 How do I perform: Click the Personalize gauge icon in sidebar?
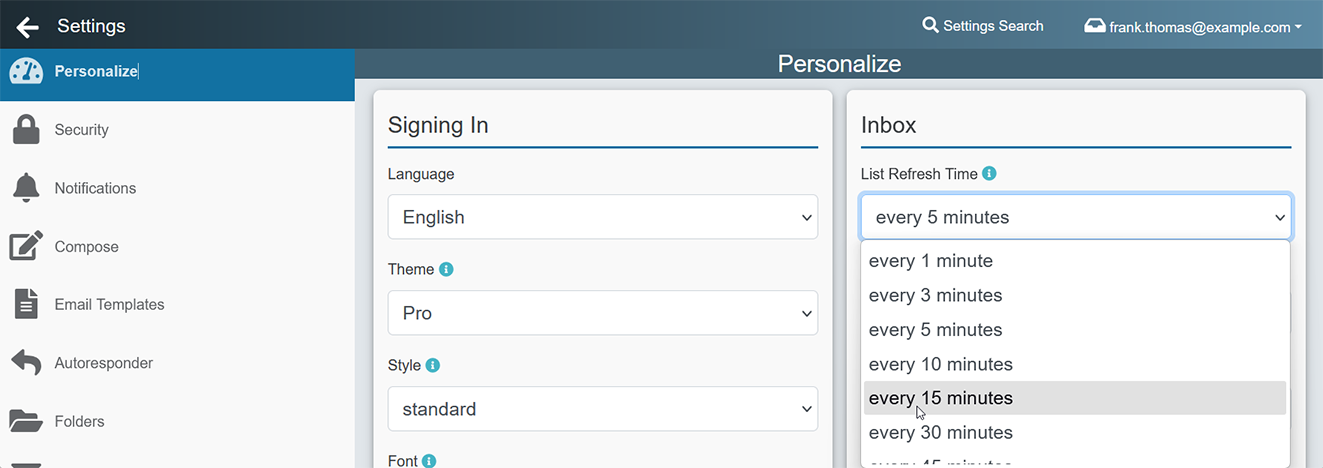tap(26, 71)
